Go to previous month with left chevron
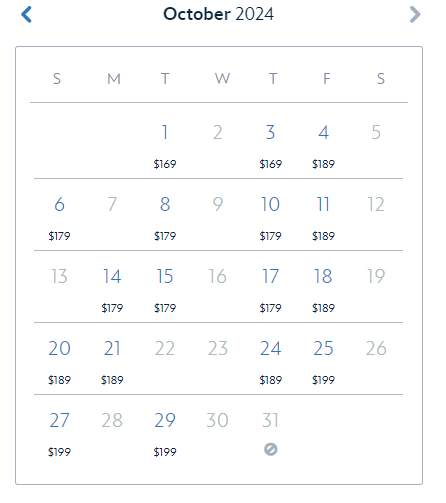 click(x=26, y=14)
